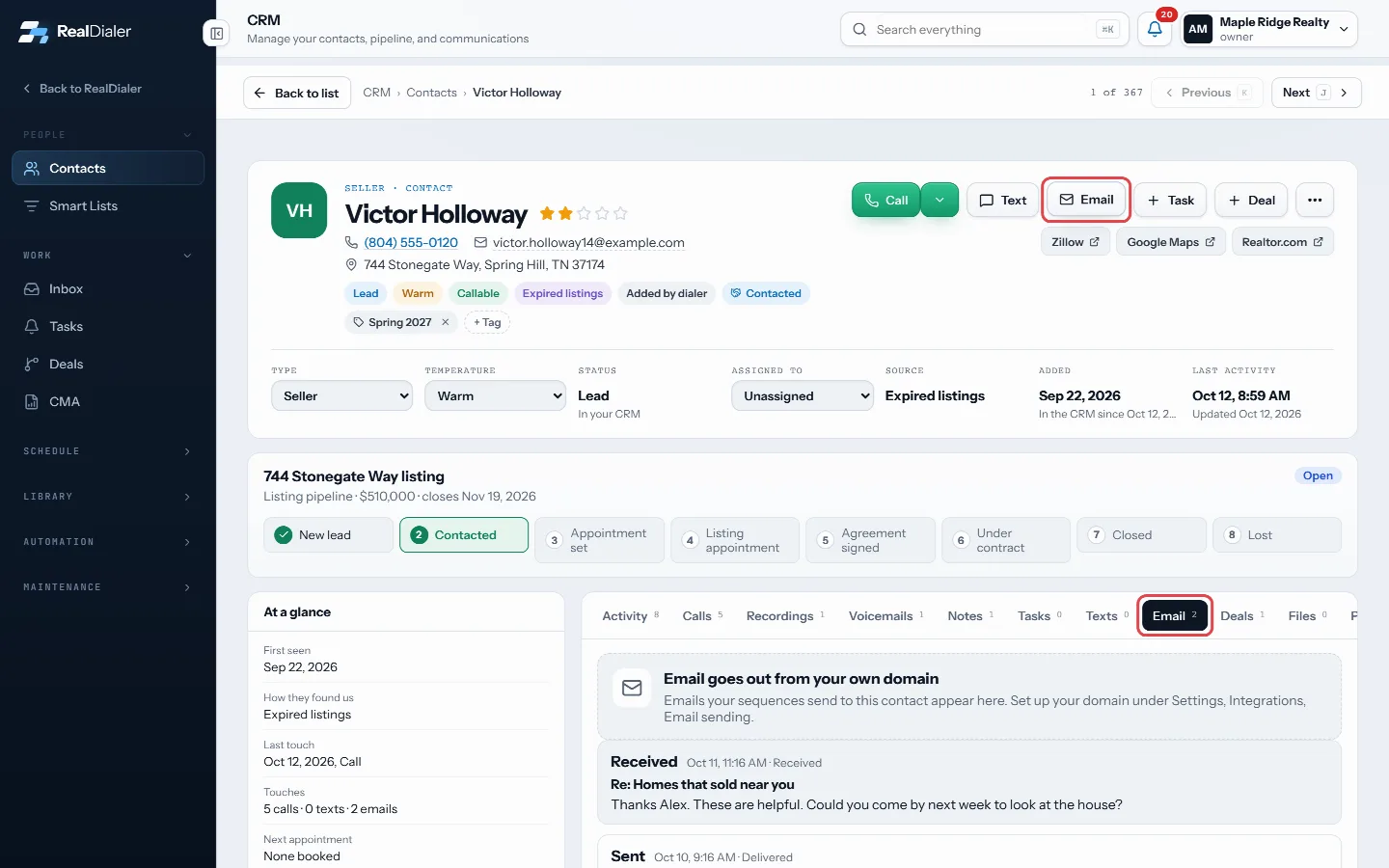Open the Voicemails tab
This screenshot has height=868, width=1389.
885,615
